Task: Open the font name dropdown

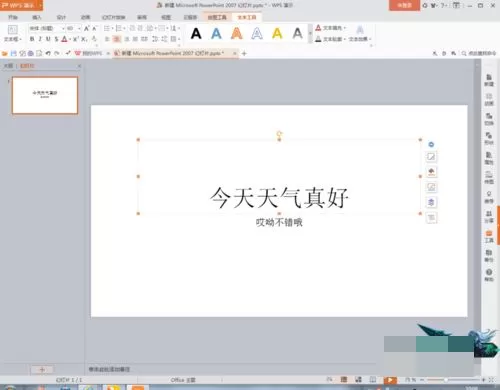Action: tap(63, 29)
